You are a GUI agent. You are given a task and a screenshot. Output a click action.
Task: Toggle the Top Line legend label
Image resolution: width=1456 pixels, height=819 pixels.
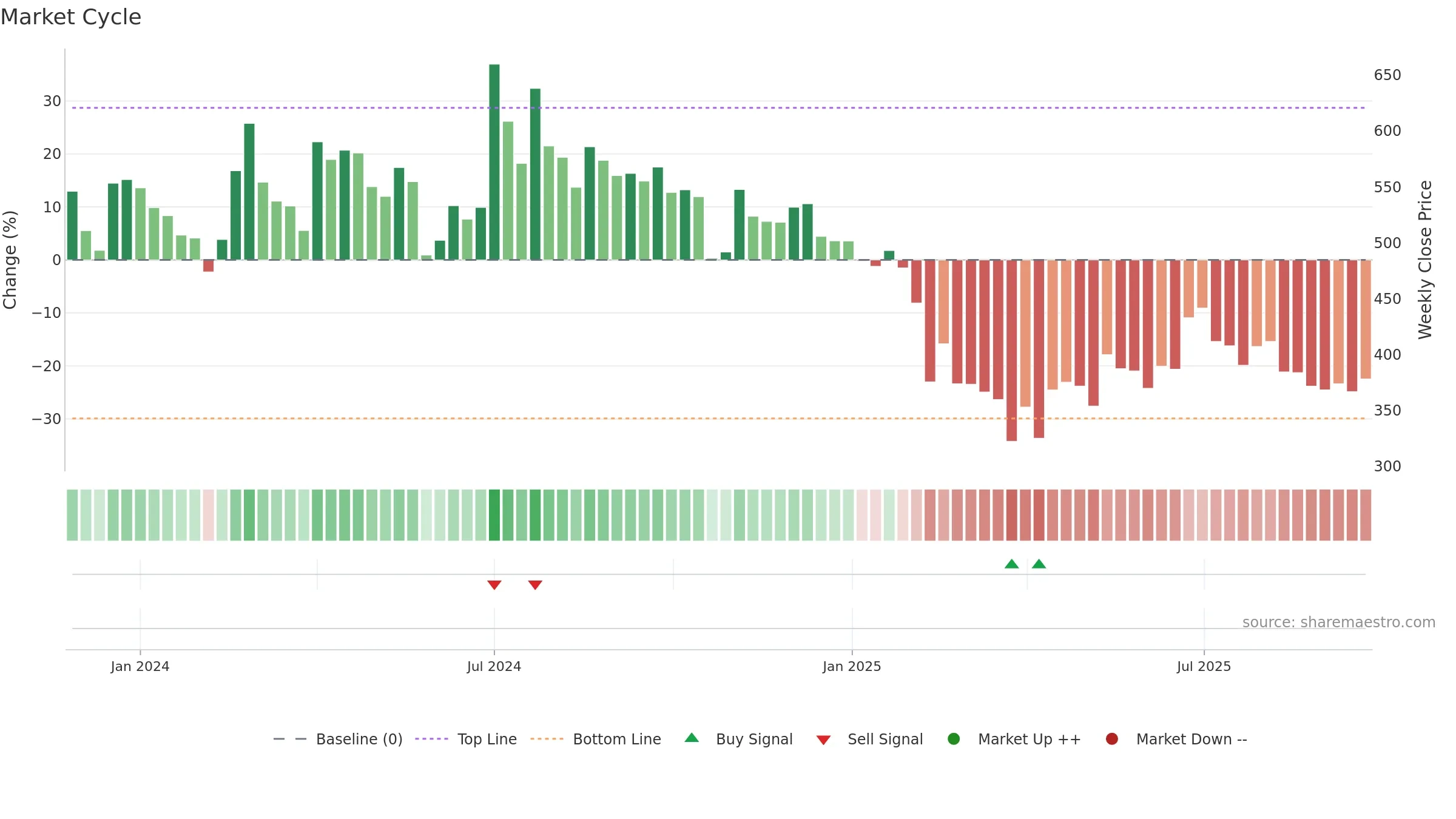487,739
